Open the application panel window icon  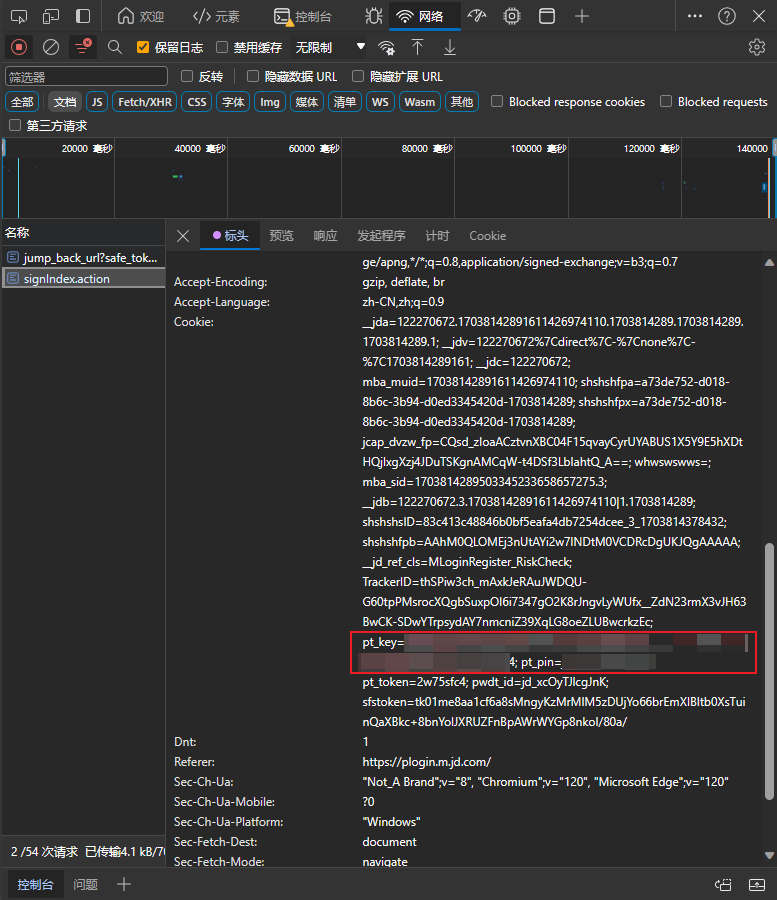(547, 16)
